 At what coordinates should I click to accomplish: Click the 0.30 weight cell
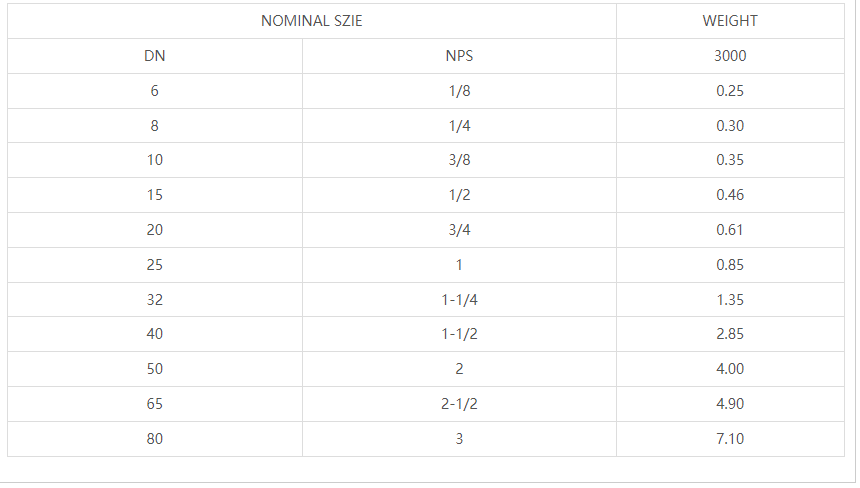pyautogui.click(x=730, y=126)
